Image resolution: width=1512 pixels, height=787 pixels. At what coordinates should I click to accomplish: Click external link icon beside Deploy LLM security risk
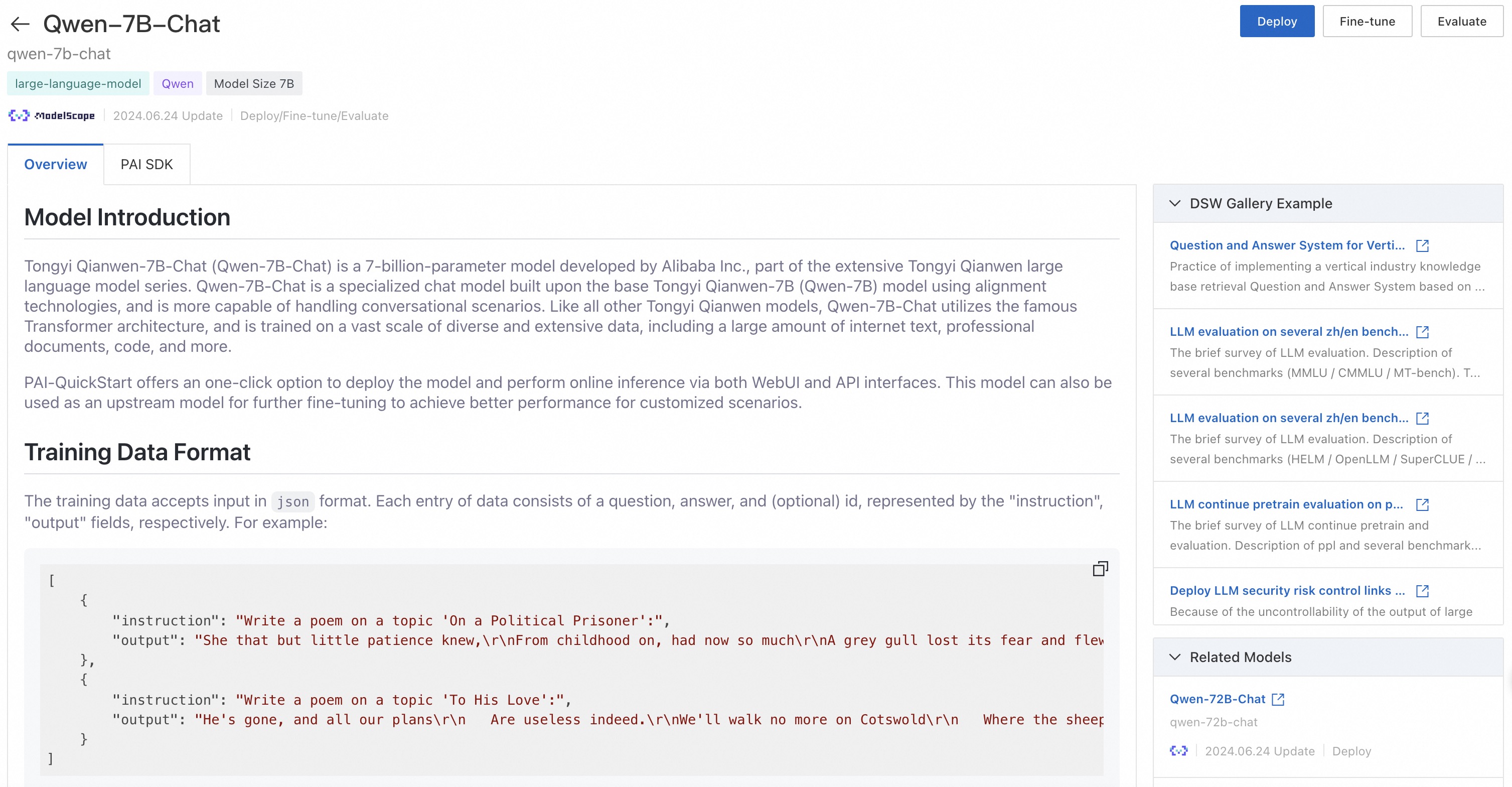point(1422,591)
